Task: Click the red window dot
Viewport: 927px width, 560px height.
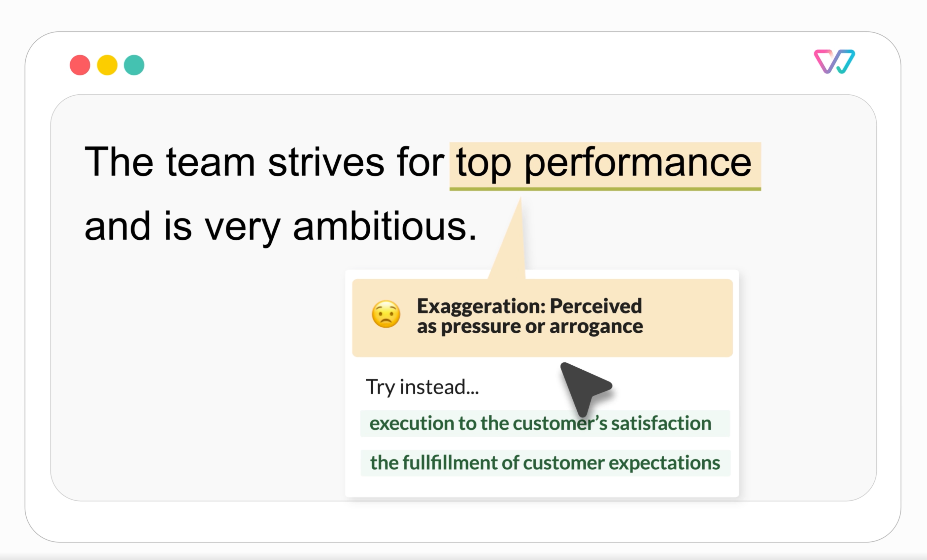Action: [80, 65]
